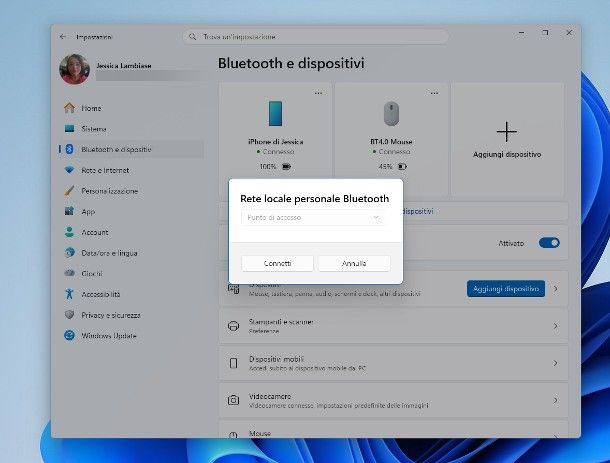Open Home in settings sidebar
This screenshot has width=610, height=463.
[x=131, y=108]
